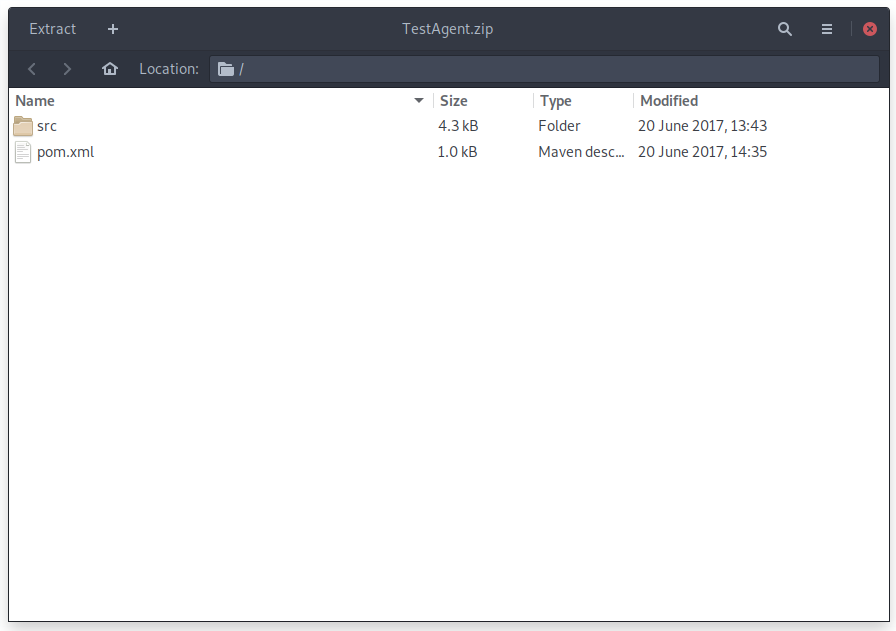Select the pom.xml file icon
896x631 pixels.
pyautogui.click(x=23, y=152)
